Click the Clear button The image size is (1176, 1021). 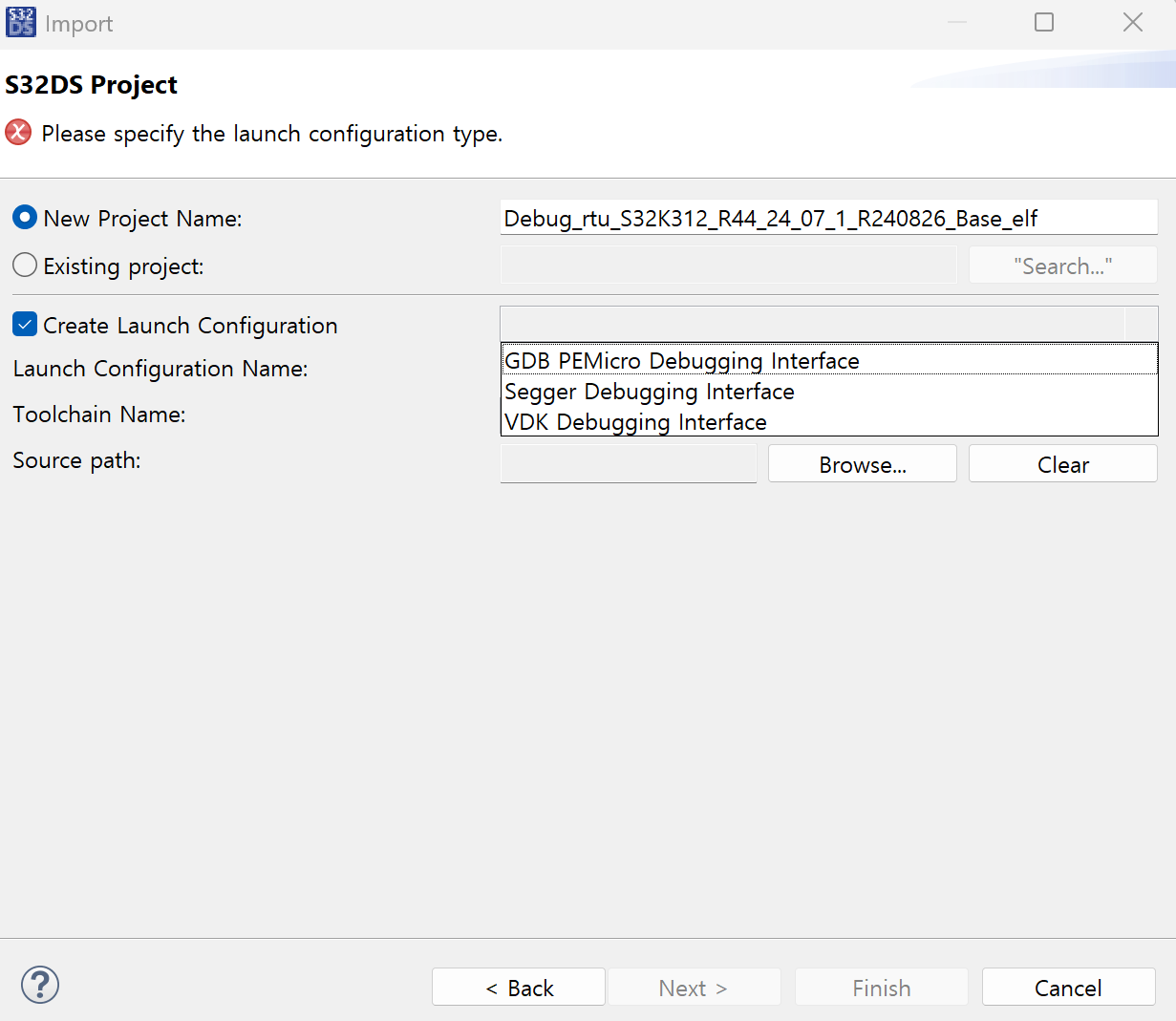[x=1063, y=464]
